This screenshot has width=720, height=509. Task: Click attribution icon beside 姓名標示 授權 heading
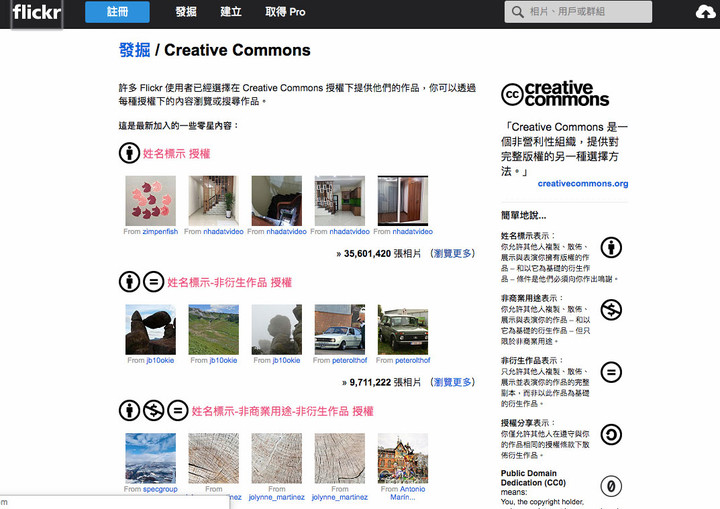[x=129, y=153]
